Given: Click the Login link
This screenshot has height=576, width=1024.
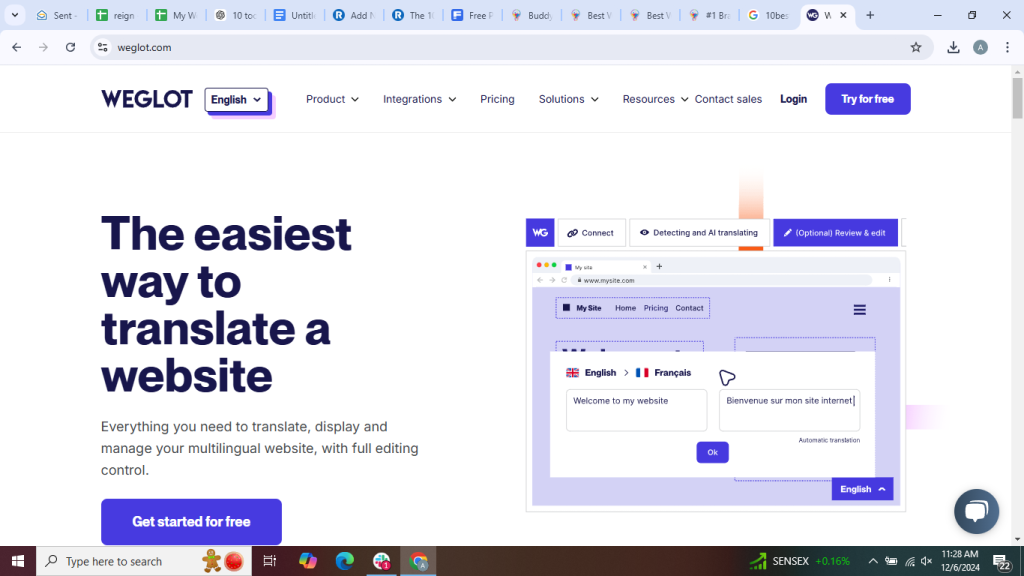Looking at the screenshot, I should [x=793, y=99].
